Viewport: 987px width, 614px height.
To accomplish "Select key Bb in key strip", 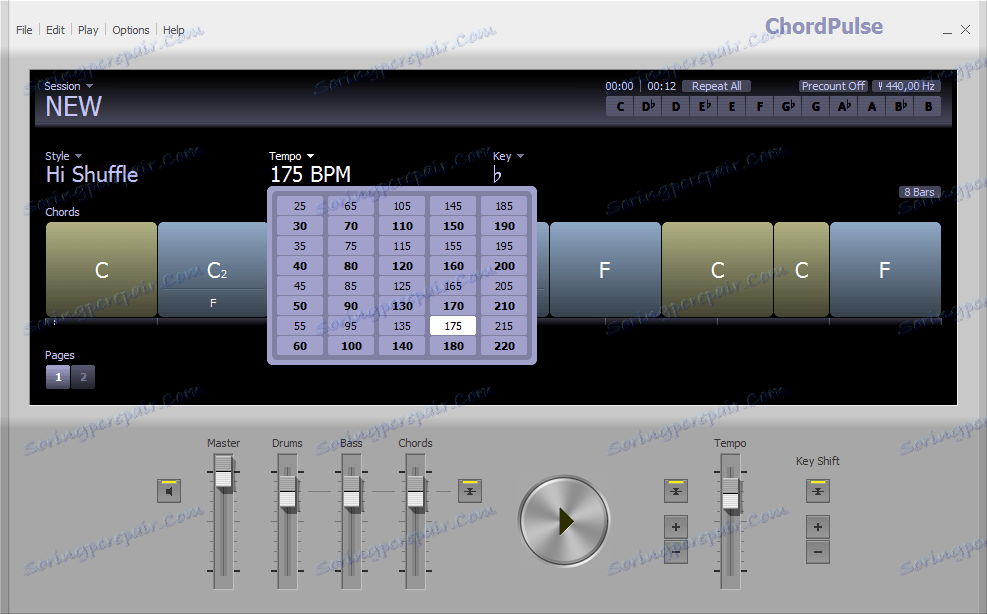I will [900, 106].
